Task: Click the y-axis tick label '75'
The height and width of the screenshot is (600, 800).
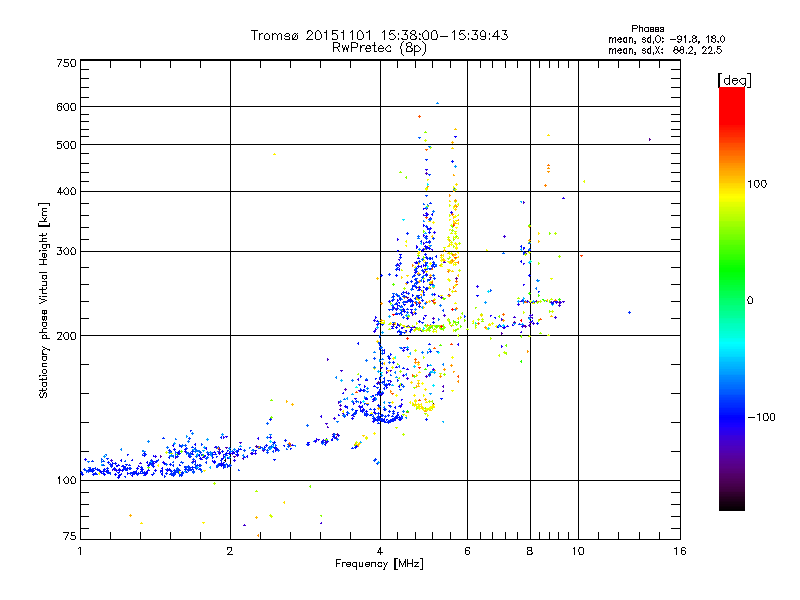Action: tap(70, 536)
